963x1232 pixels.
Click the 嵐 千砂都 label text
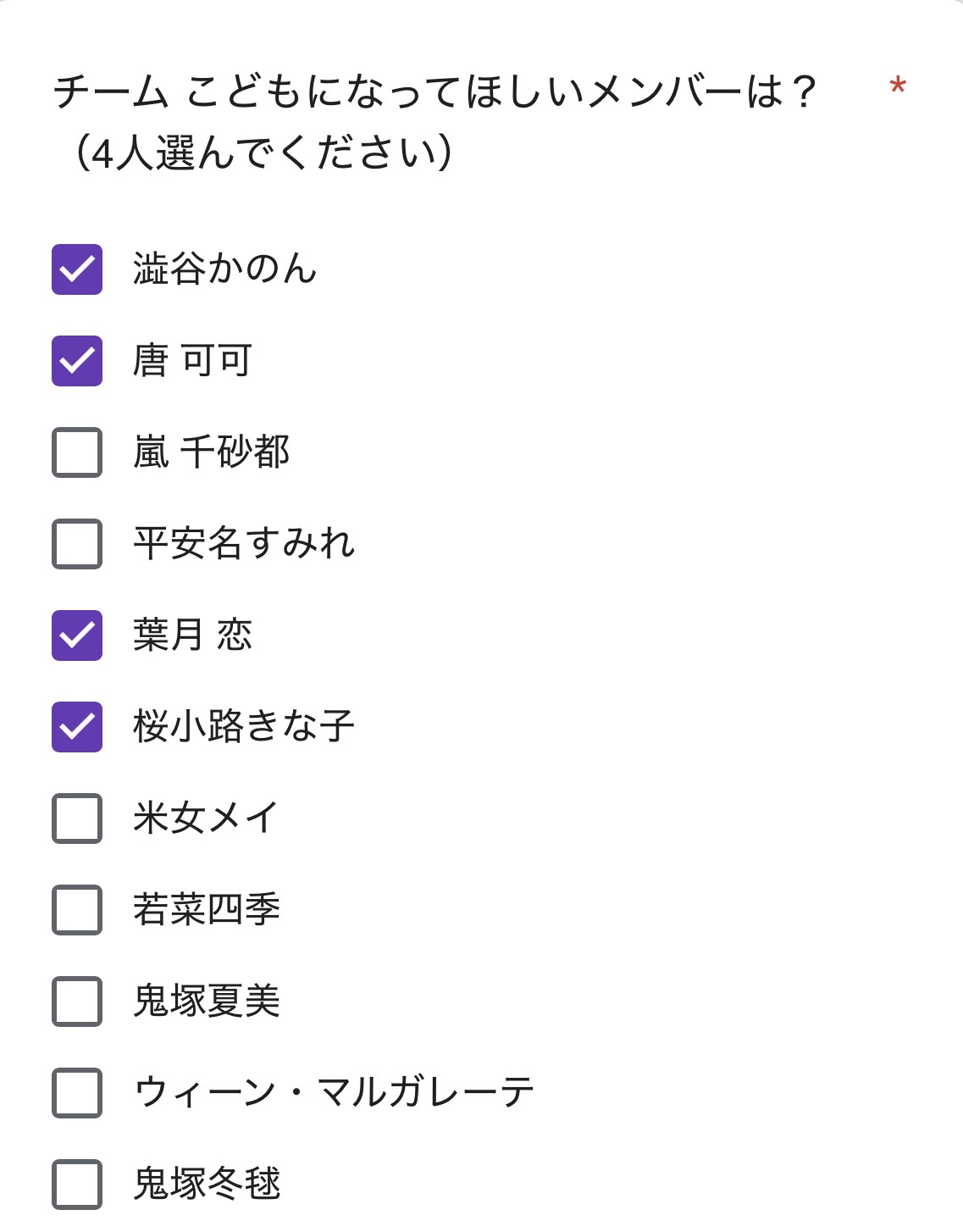tap(212, 452)
